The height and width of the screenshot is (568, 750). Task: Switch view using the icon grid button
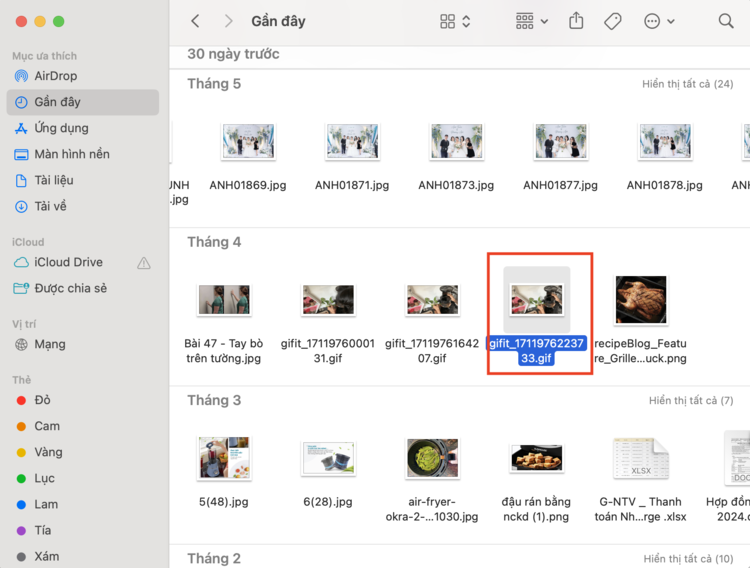[x=448, y=21]
